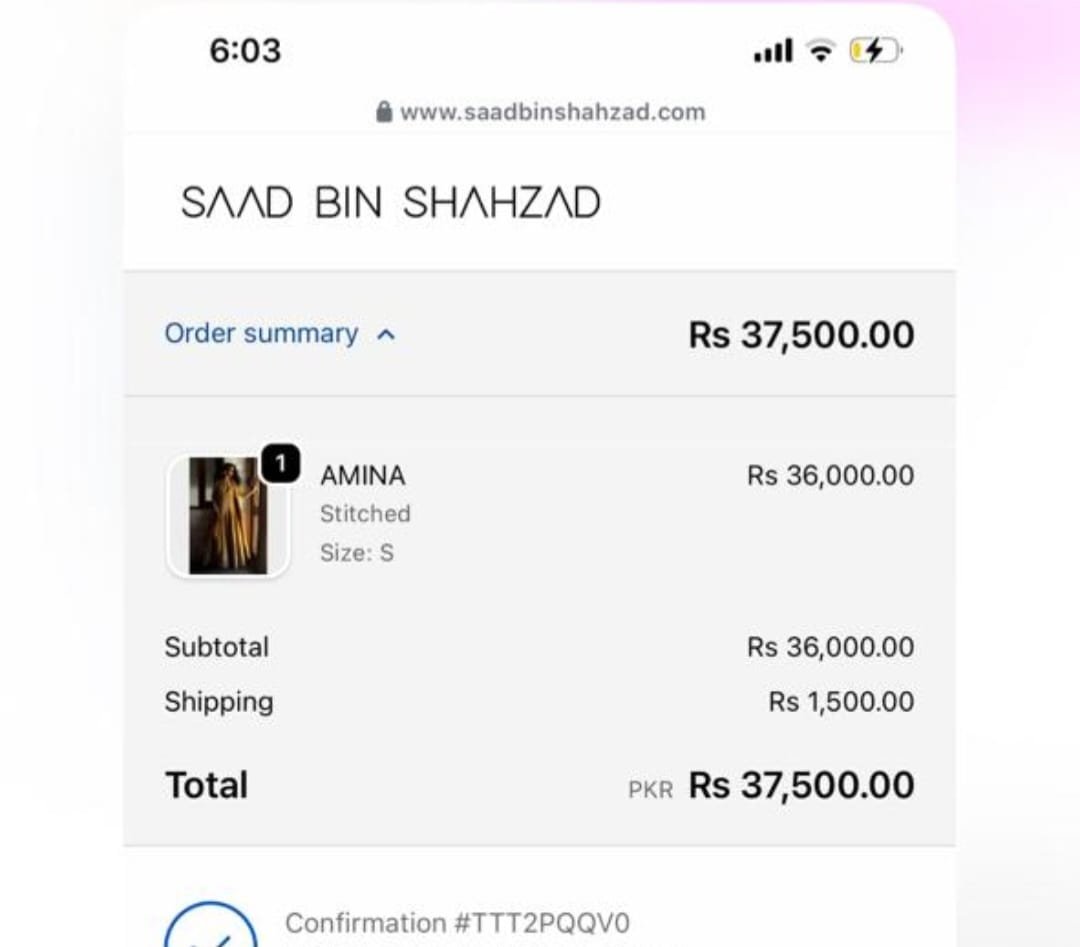Open the AMINA product thumbnail
This screenshot has width=1080, height=947.
point(228,516)
